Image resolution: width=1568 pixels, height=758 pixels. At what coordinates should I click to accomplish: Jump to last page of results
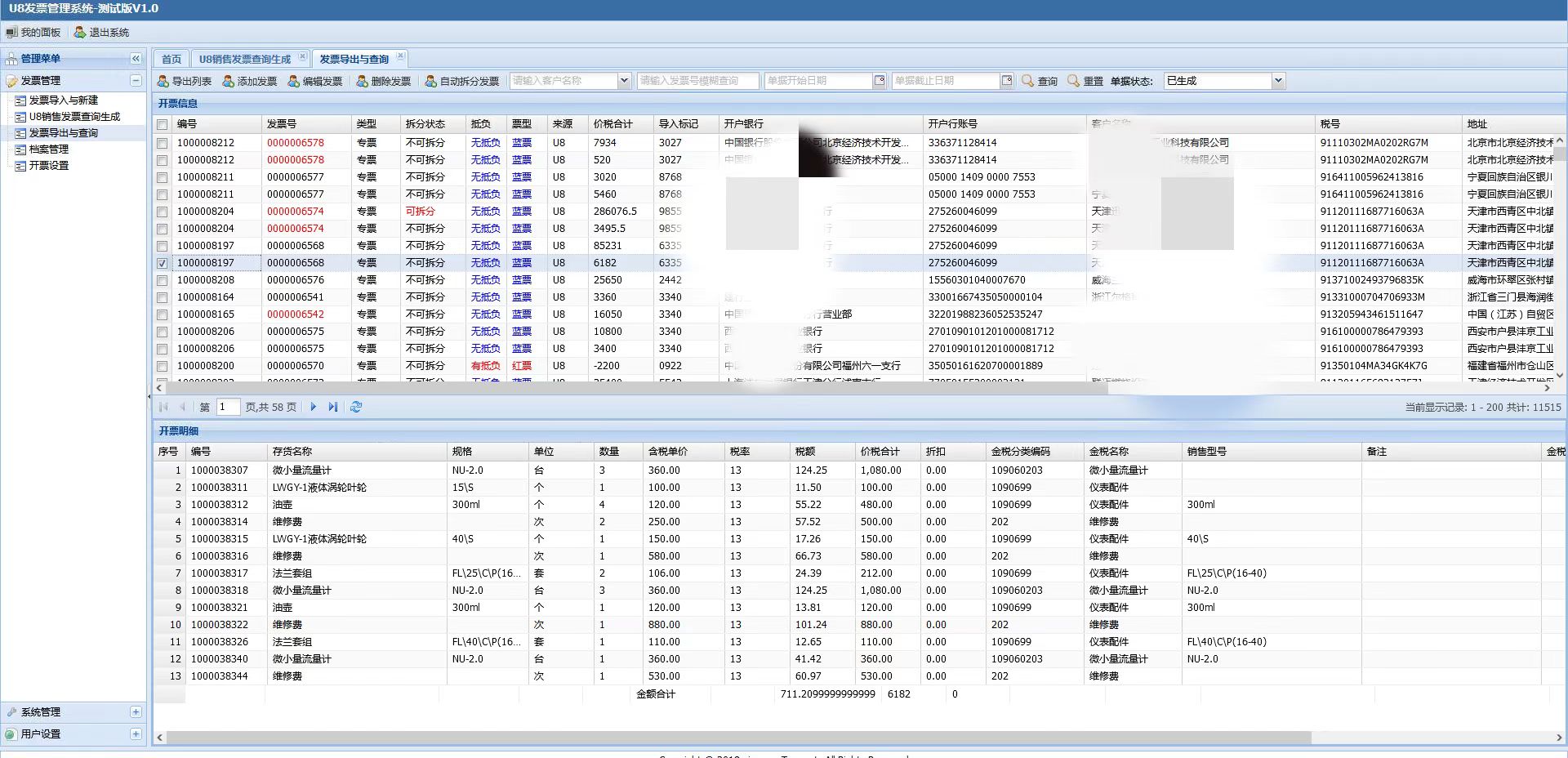pos(332,407)
